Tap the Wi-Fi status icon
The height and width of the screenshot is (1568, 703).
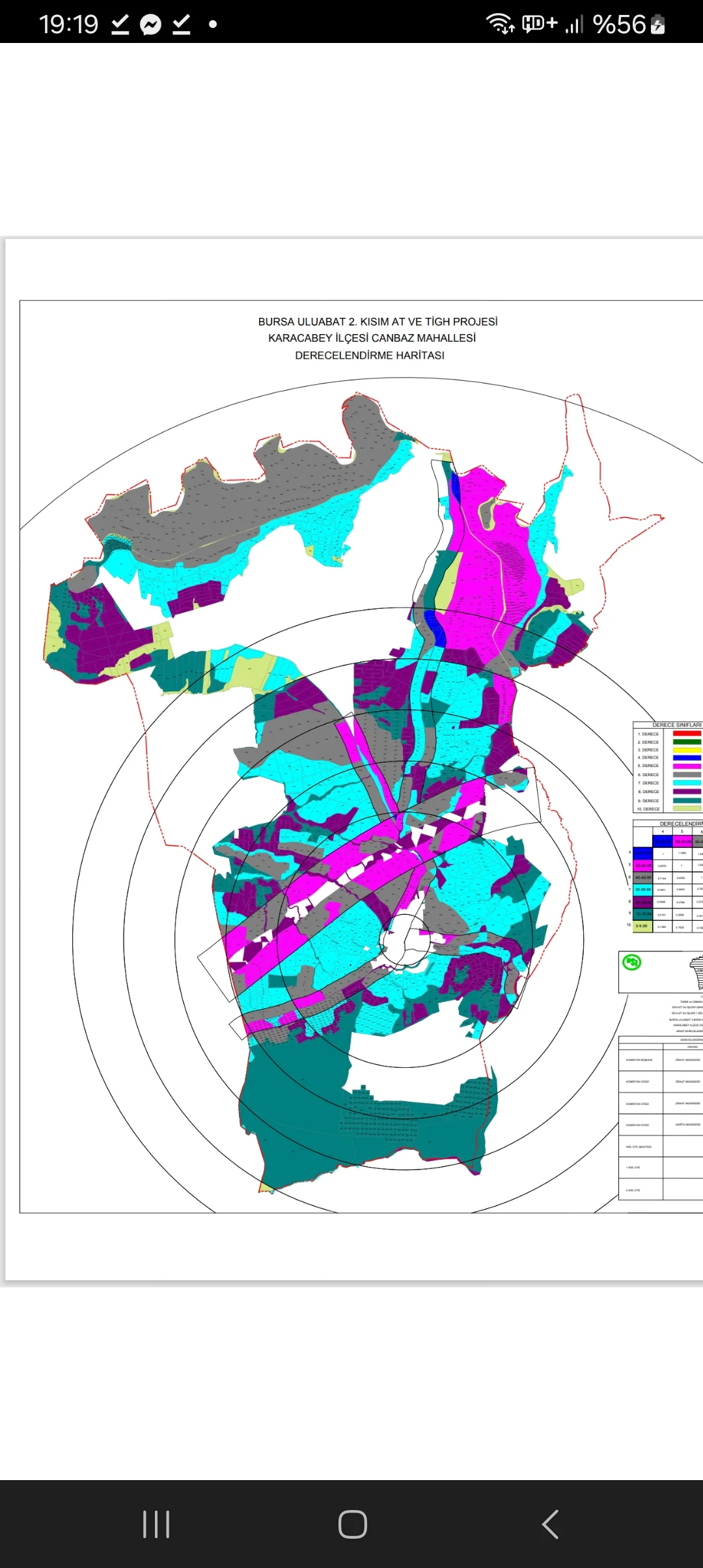point(500,23)
